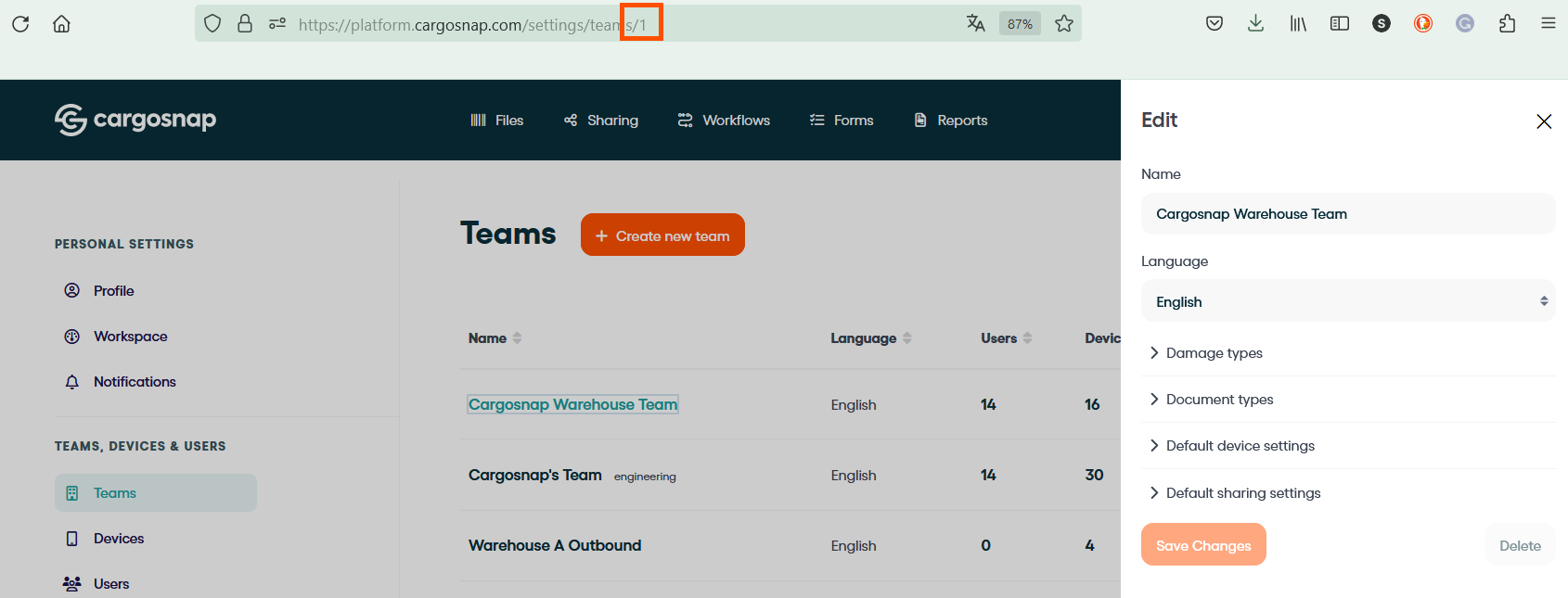1568x598 pixels.
Task: Open the extensions puzzle piece icon
Action: coord(1508,24)
